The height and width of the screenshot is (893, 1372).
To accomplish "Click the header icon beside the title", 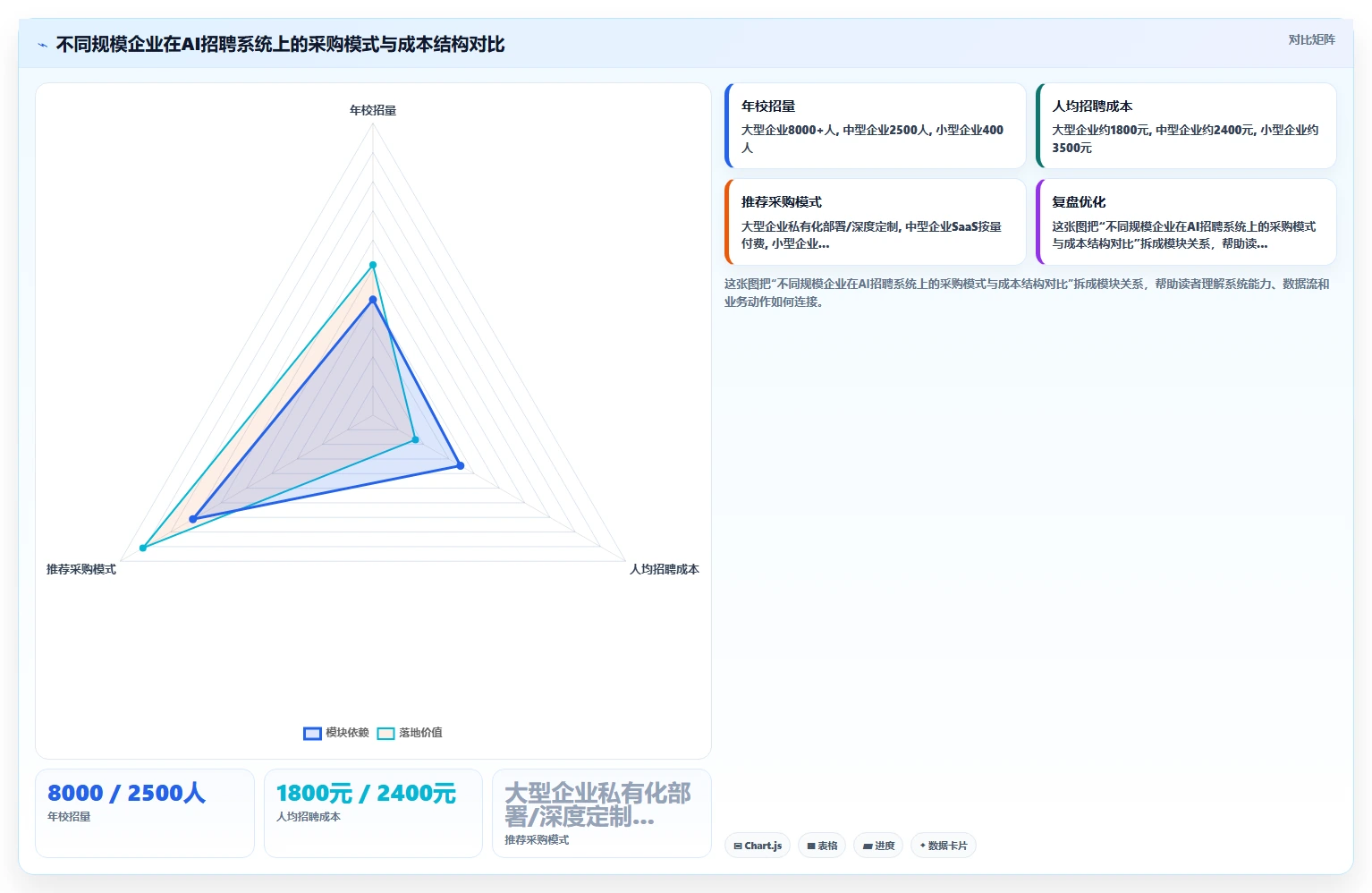I will pyautogui.click(x=42, y=45).
